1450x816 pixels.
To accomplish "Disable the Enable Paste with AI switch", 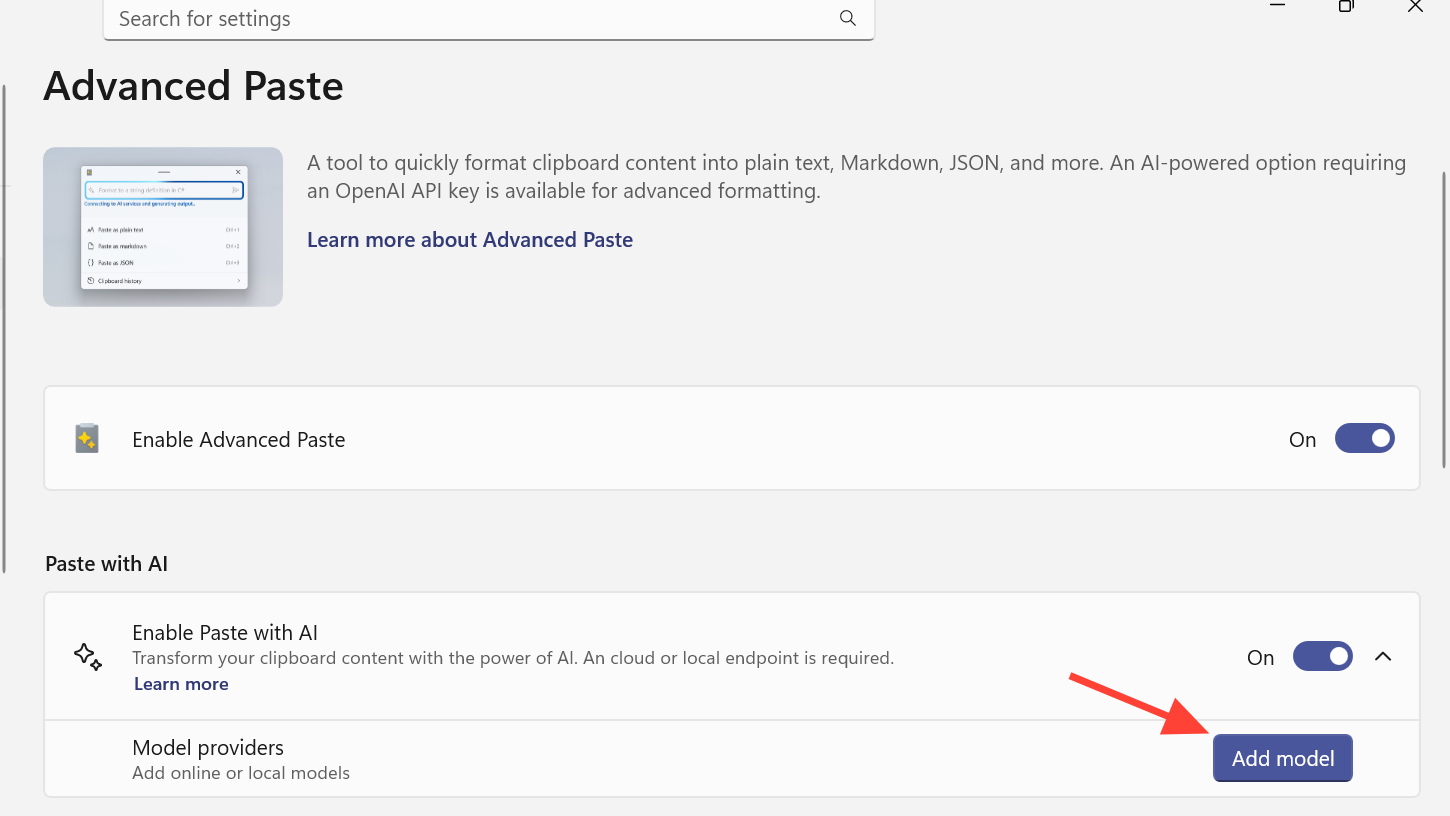I will pos(1322,657).
